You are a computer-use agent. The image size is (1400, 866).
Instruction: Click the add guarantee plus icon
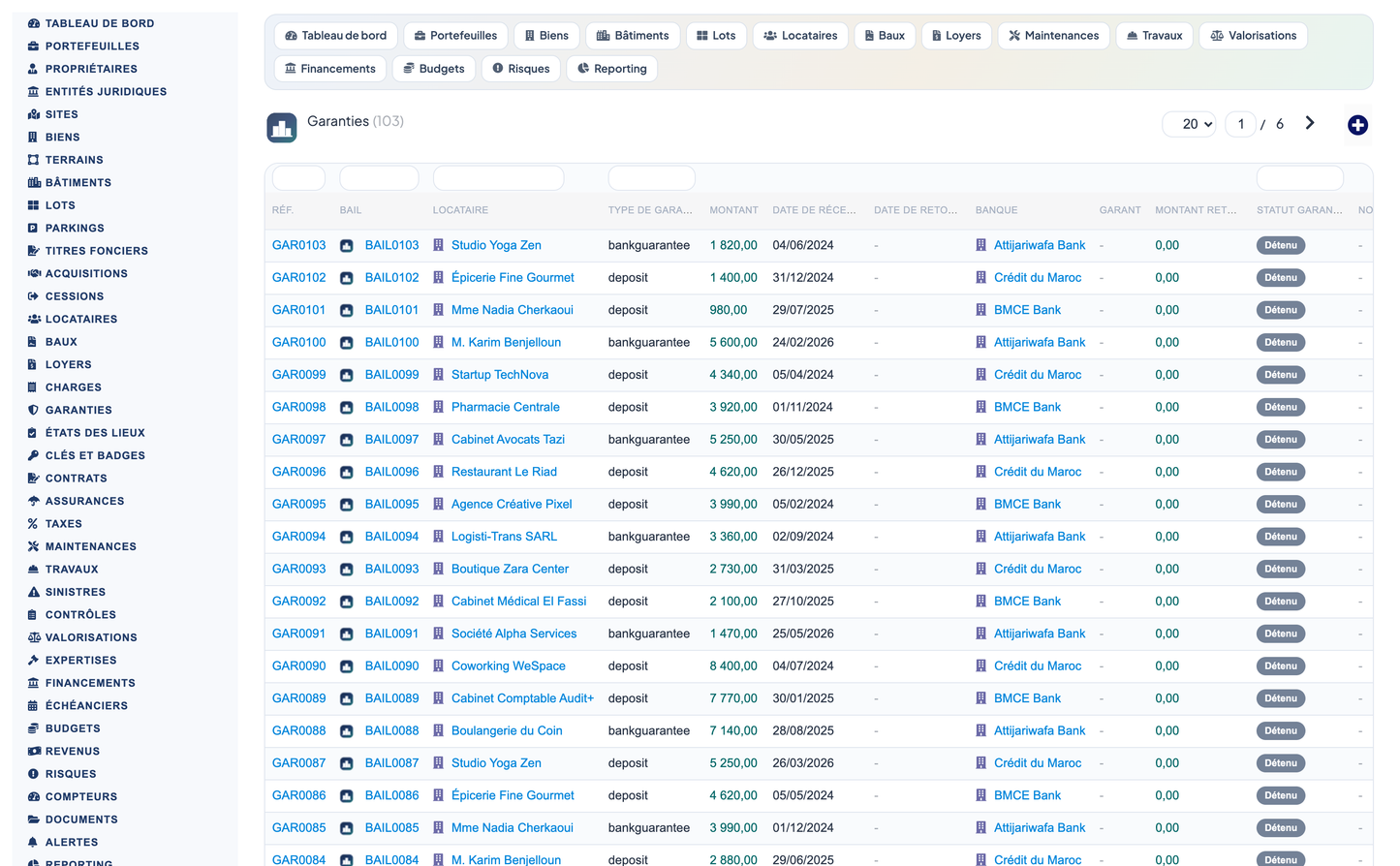pos(1357,125)
